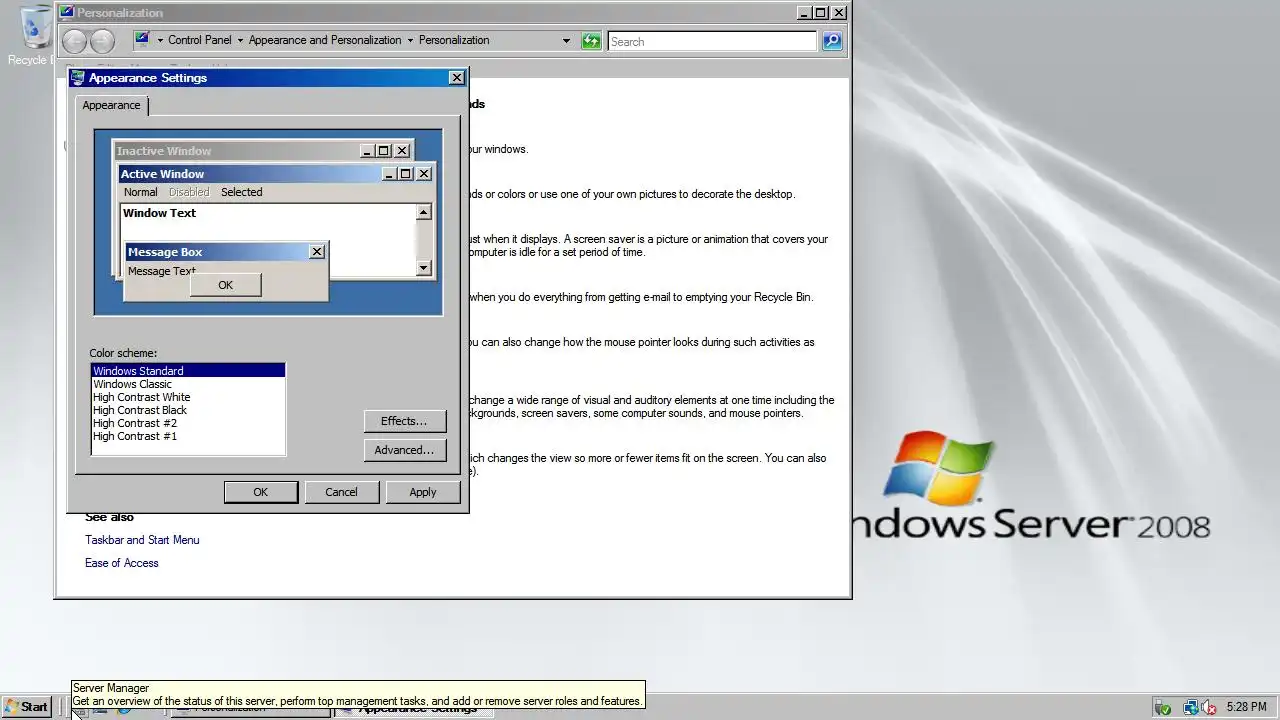
Task: Click Selected in the preview menu bar
Action: [241, 192]
